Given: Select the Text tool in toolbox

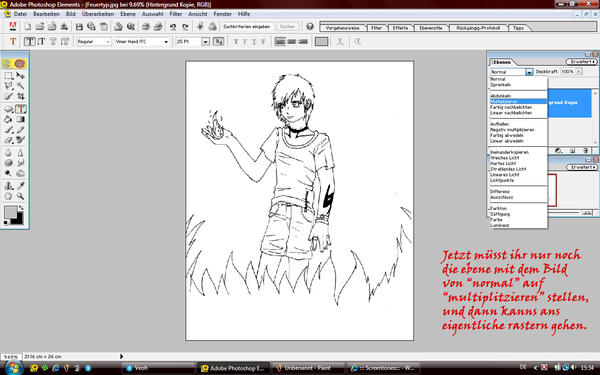Looking at the screenshot, I should coord(21,109).
